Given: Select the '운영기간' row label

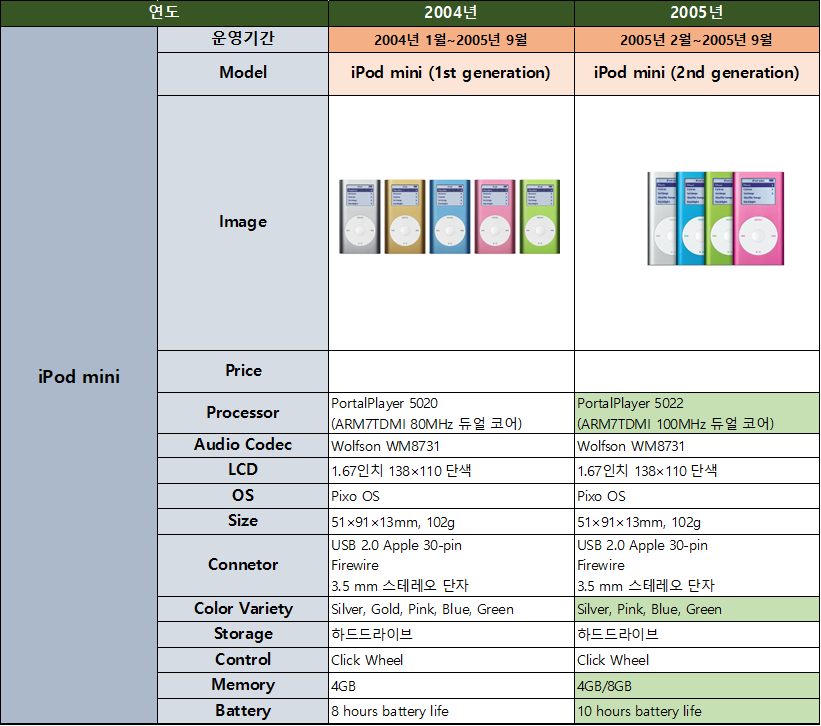Looking at the screenshot, I should [x=243, y=39].
